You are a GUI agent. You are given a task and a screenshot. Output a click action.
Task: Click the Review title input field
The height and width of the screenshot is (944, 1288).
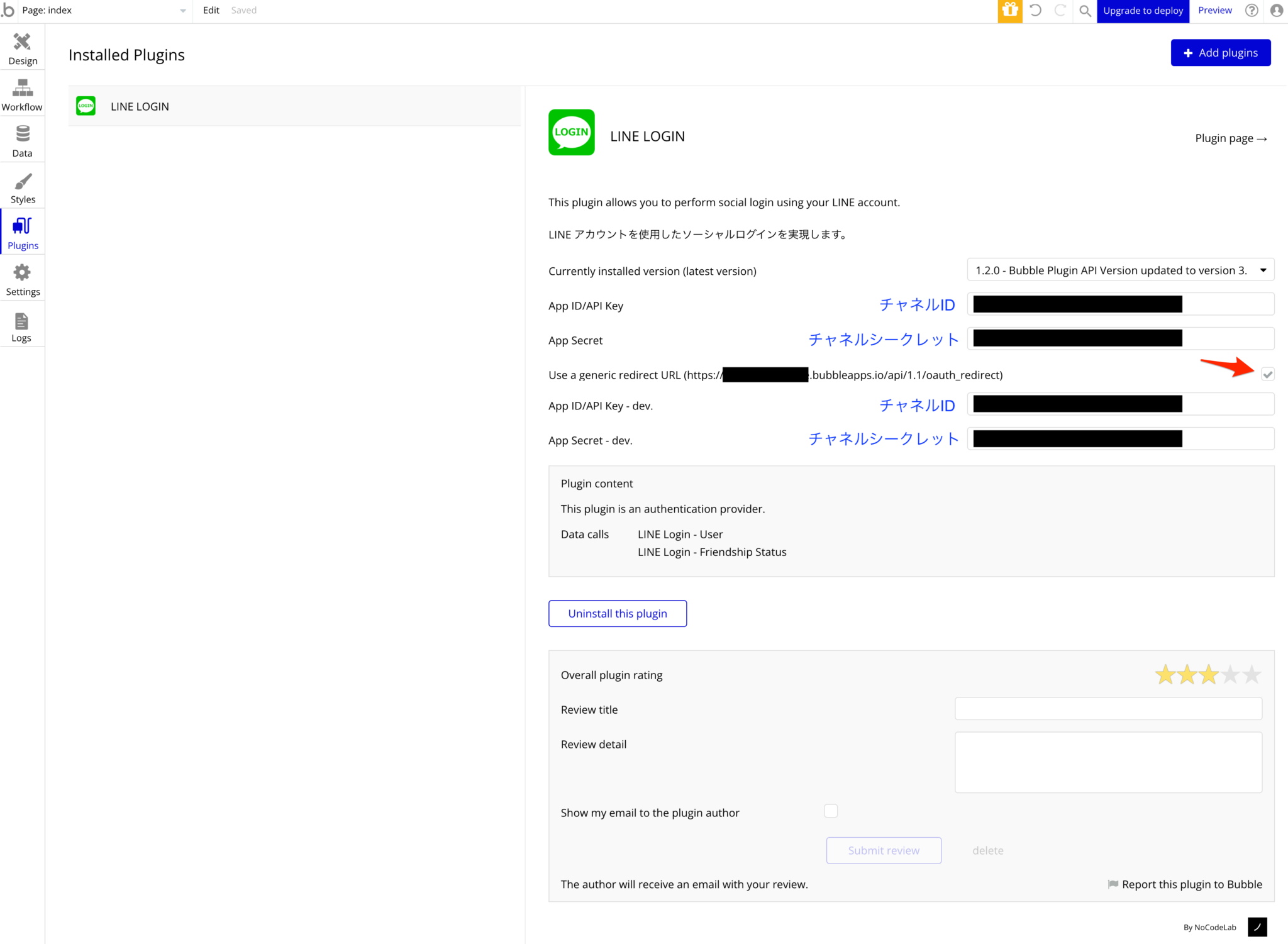1108,708
